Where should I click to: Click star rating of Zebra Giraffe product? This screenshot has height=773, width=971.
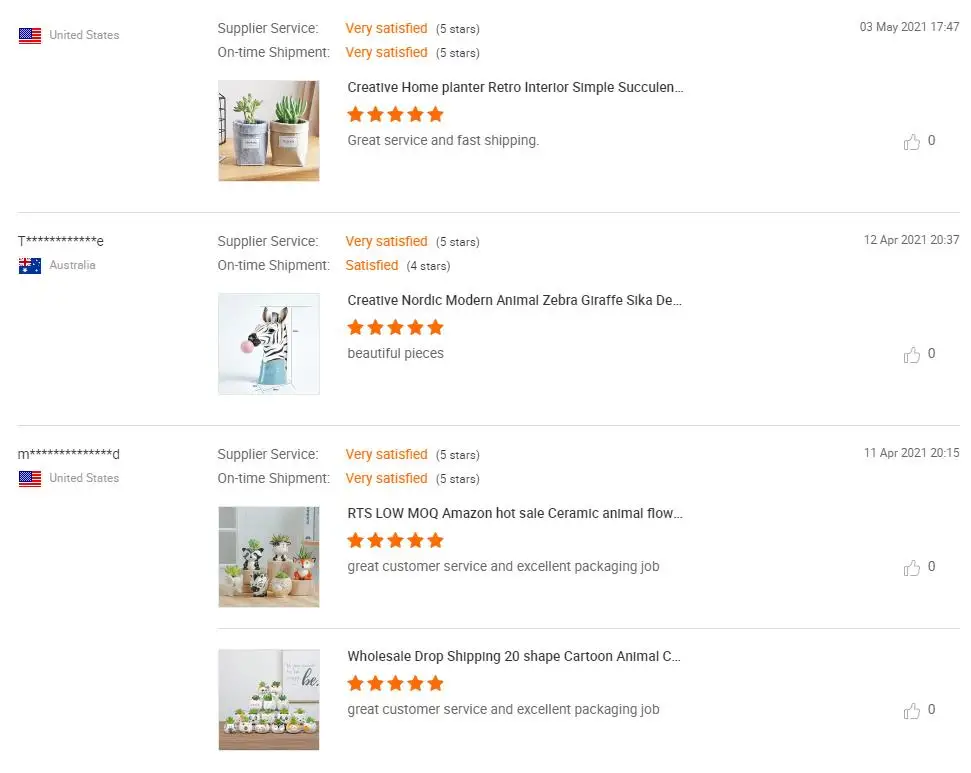point(395,327)
